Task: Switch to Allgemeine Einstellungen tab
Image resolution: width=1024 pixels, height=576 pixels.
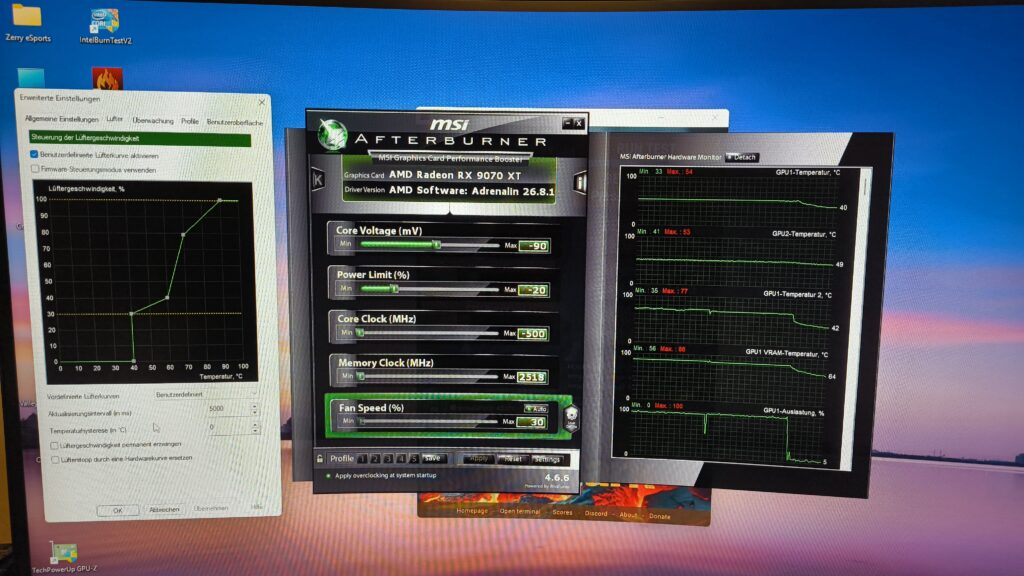Action: coord(61,119)
